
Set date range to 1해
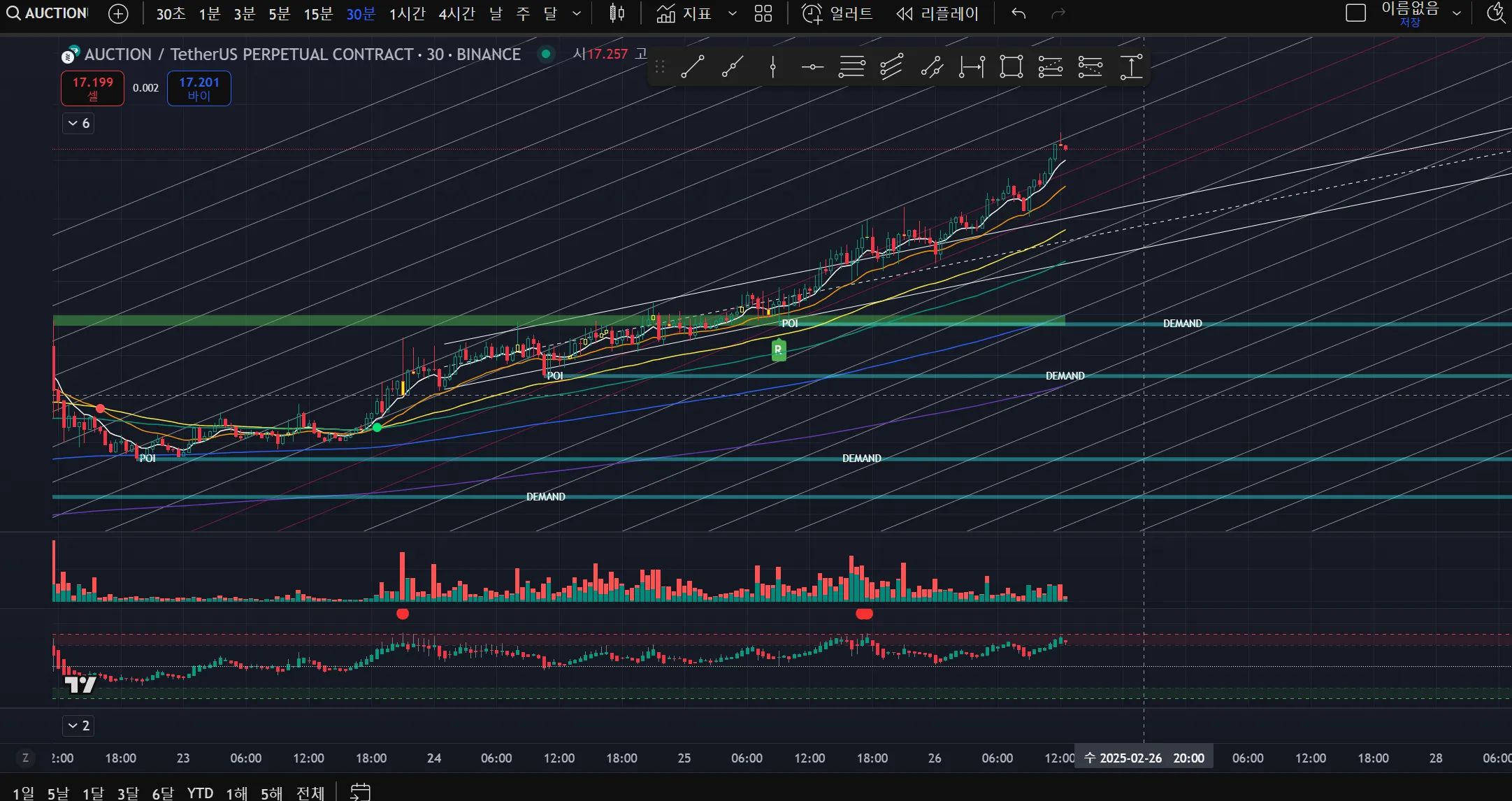(x=237, y=793)
